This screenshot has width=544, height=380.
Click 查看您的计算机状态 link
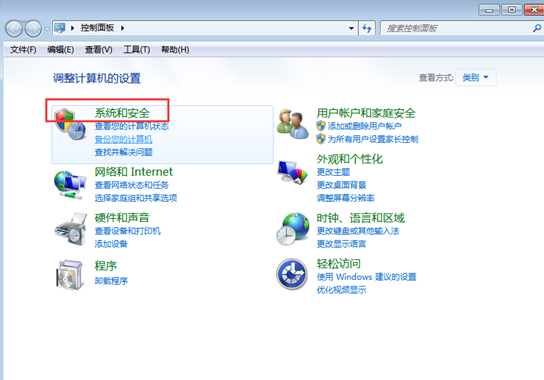point(132,126)
